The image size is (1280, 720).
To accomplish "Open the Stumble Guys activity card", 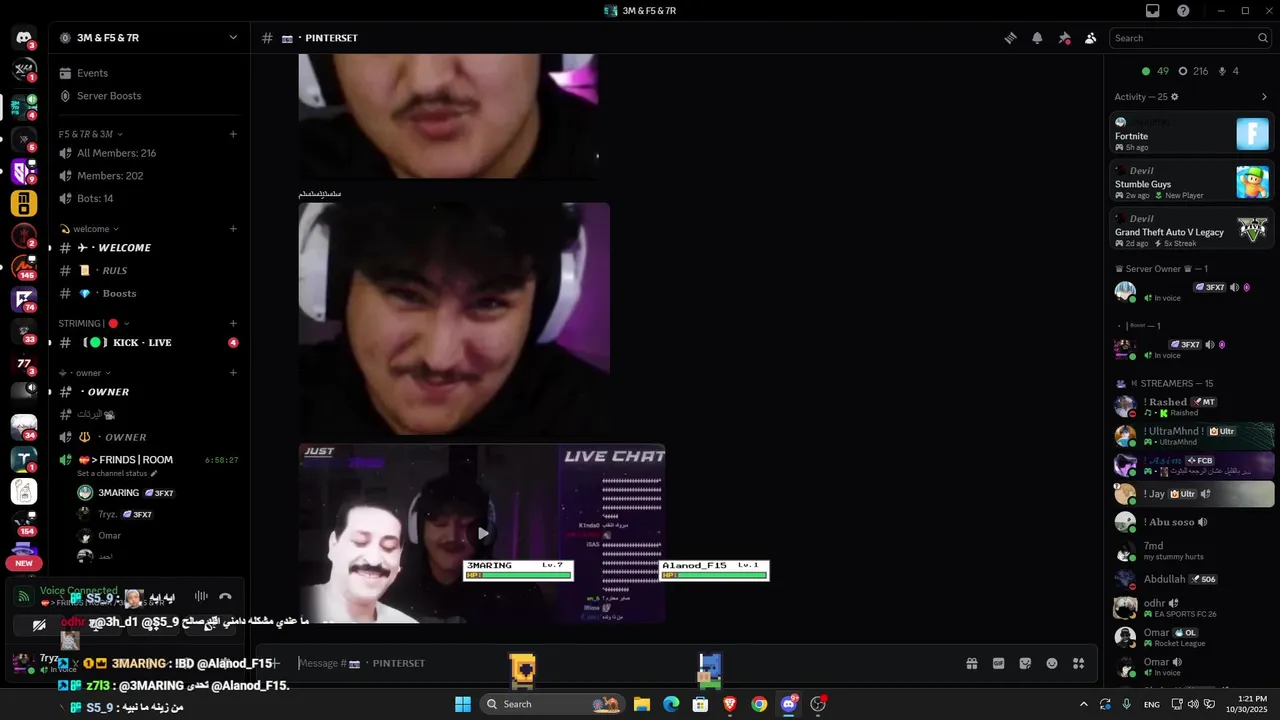I will [x=1192, y=182].
